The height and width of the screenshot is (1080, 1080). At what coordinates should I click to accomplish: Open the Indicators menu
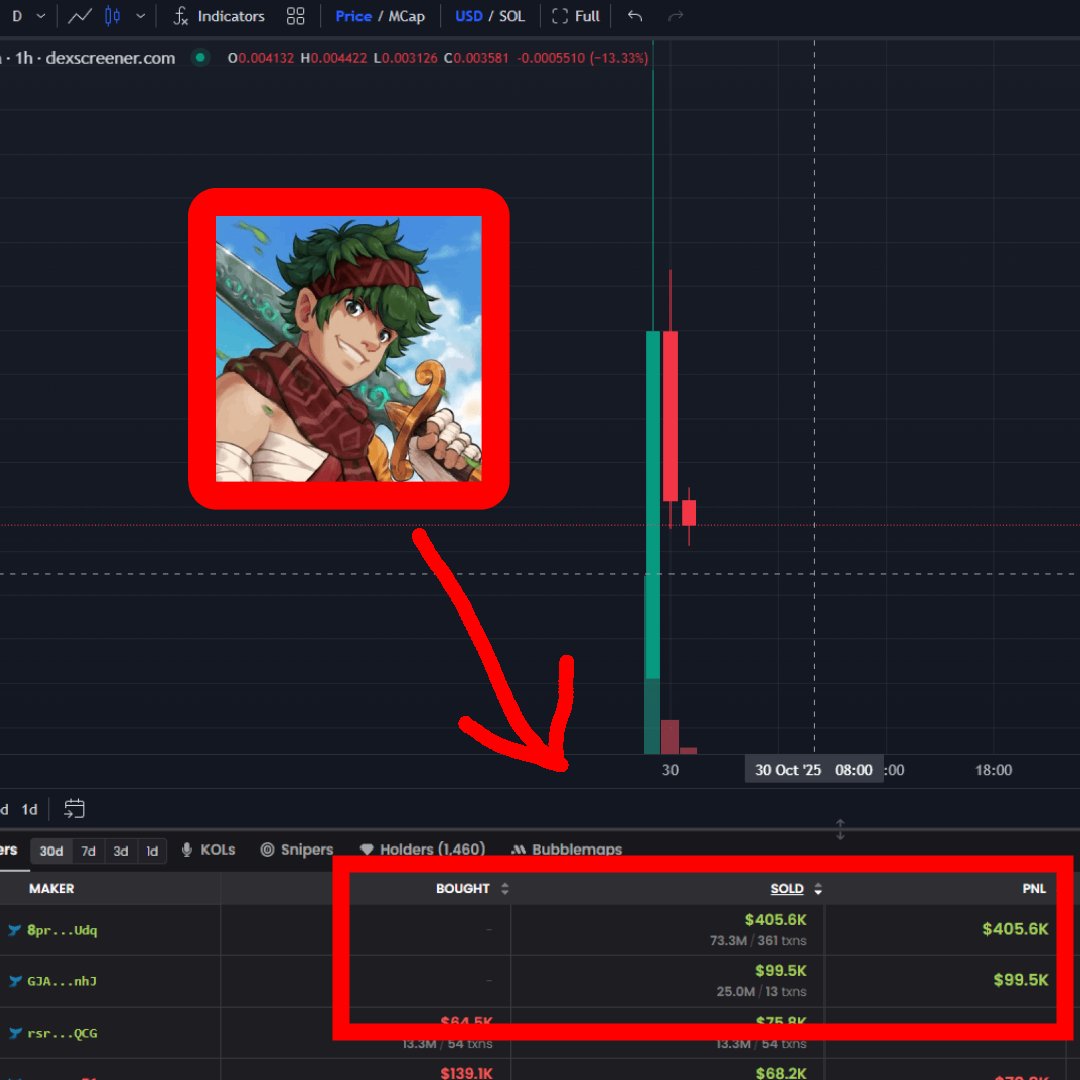pos(218,16)
